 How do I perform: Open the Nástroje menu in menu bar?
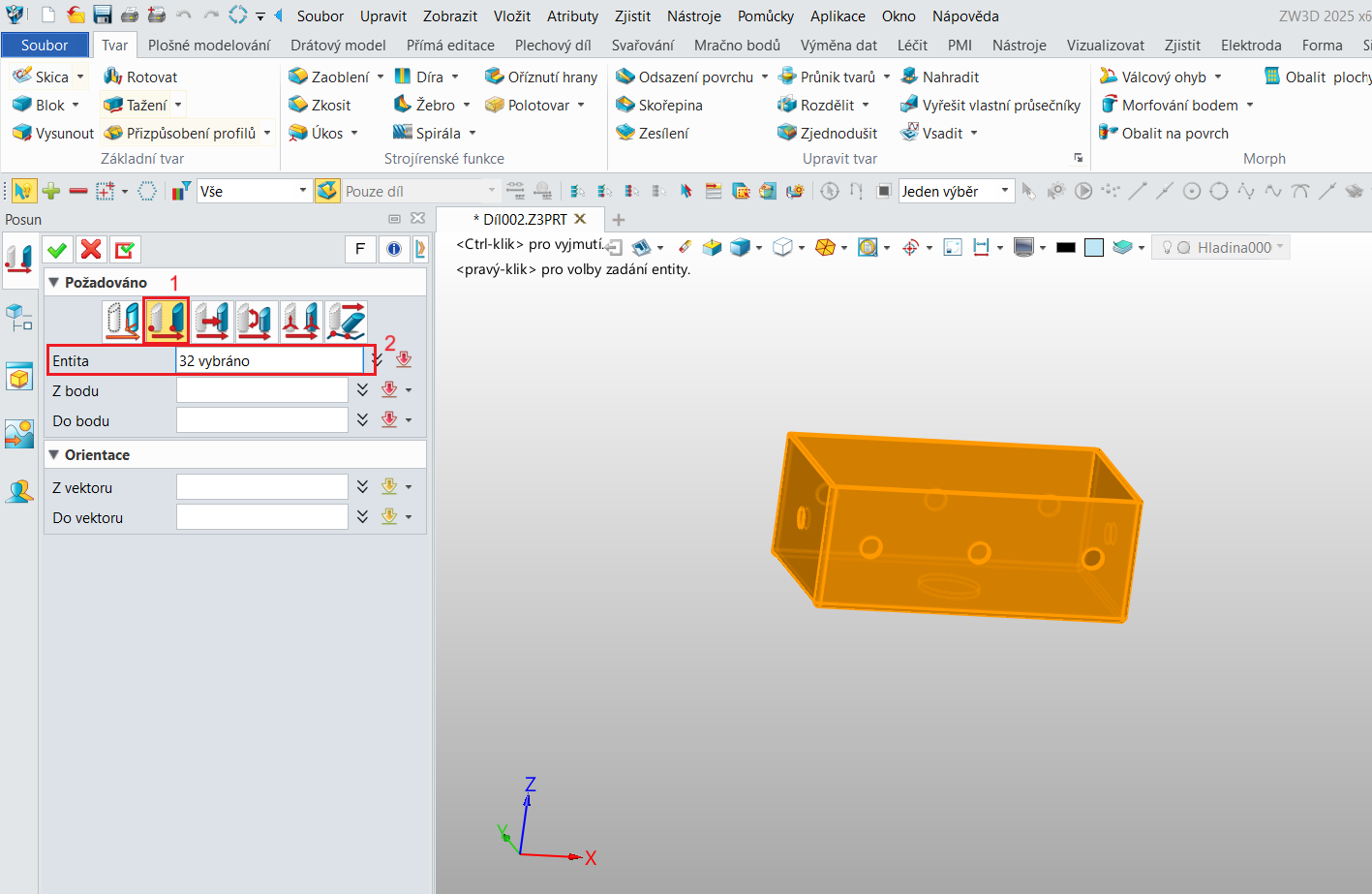694,15
